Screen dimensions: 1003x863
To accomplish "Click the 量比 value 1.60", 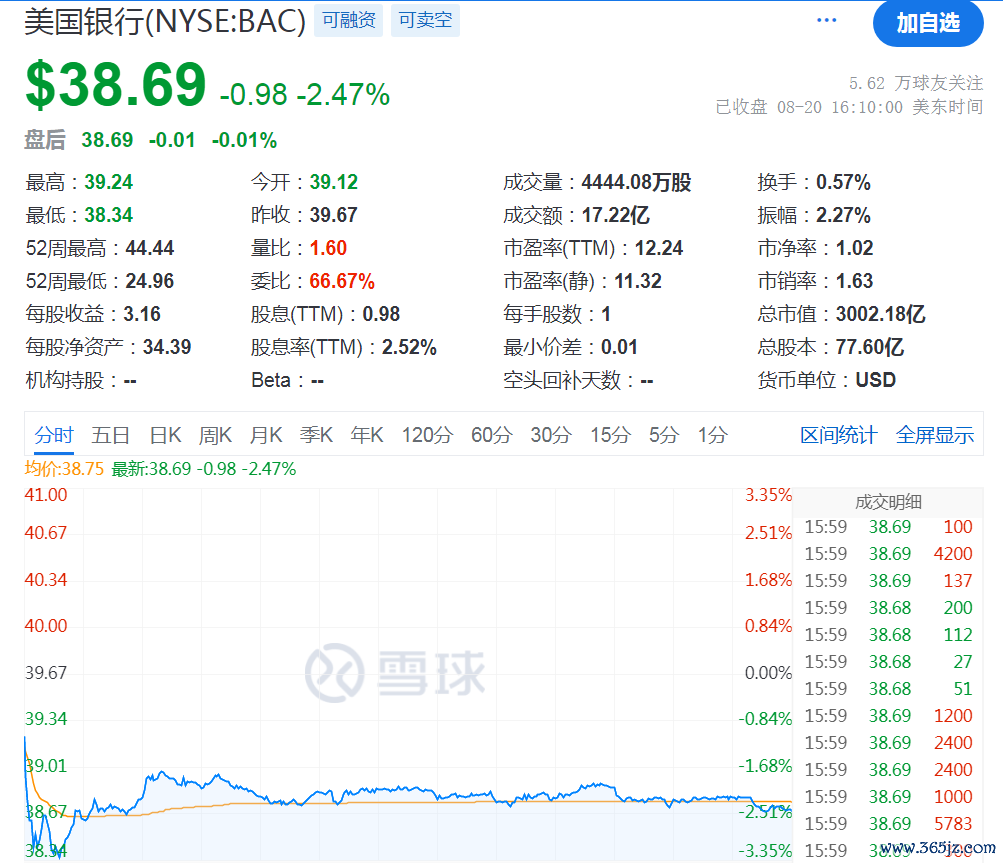I will [328, 248].
